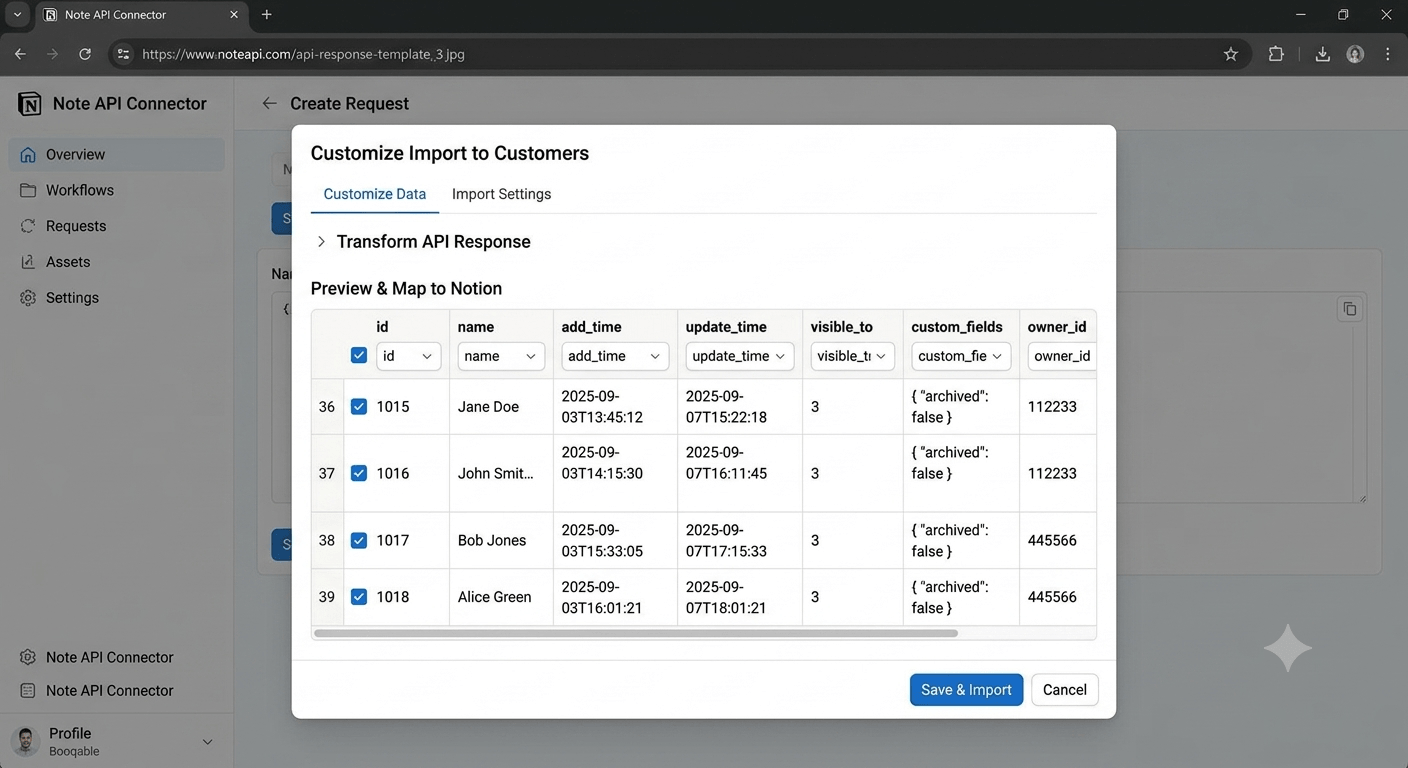Screen dimensions: 1408x768
Task: Reload the page with browser refresh icon
Action: [x=85, y=54]
